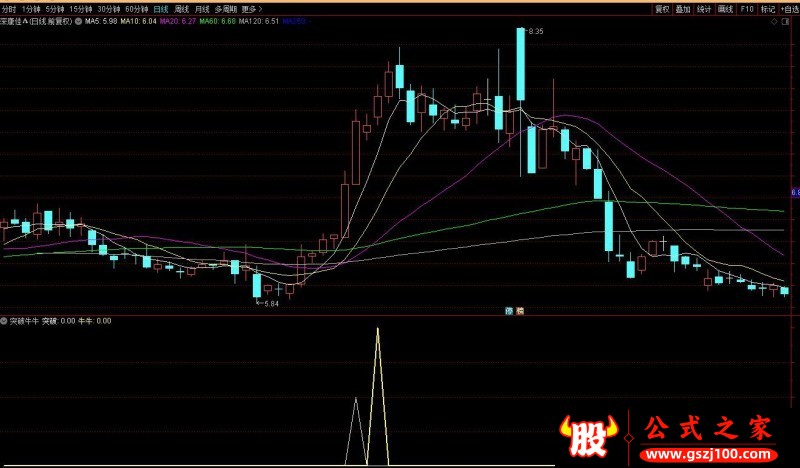
Task: Open the 统计 statistics button
Action: [x=704, y=9]
